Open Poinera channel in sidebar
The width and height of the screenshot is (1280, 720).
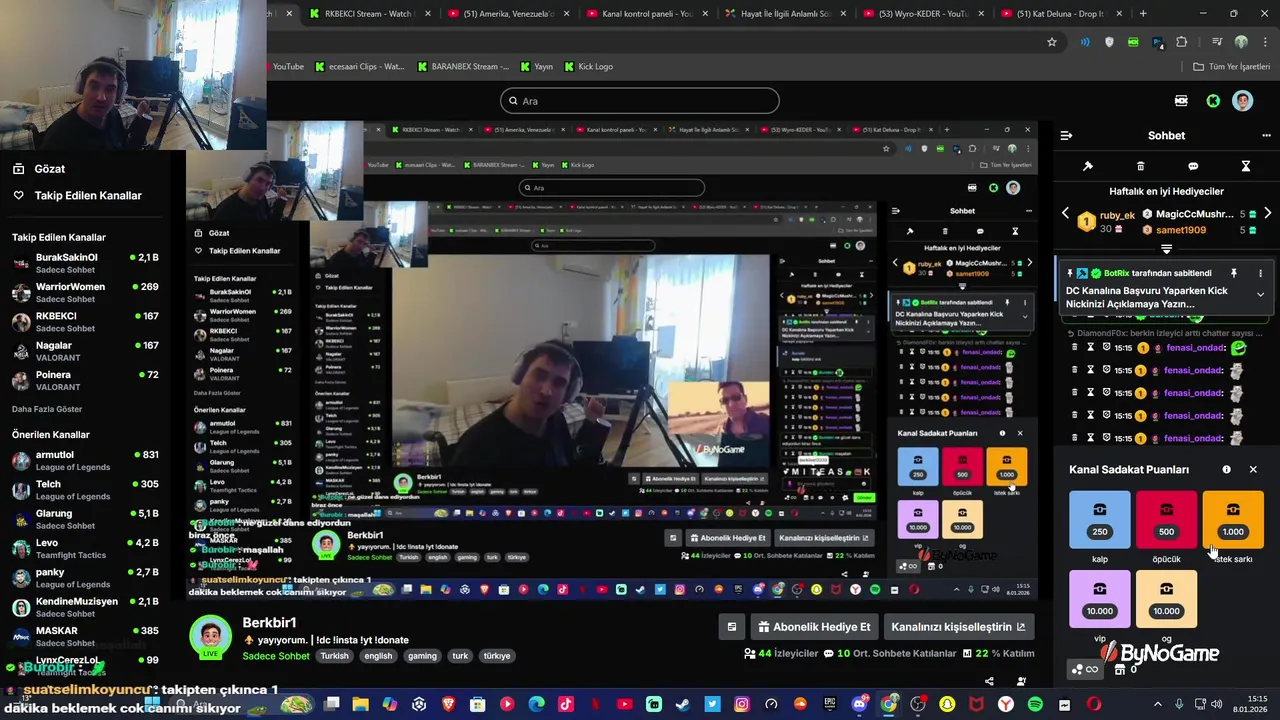coord(85,380)
